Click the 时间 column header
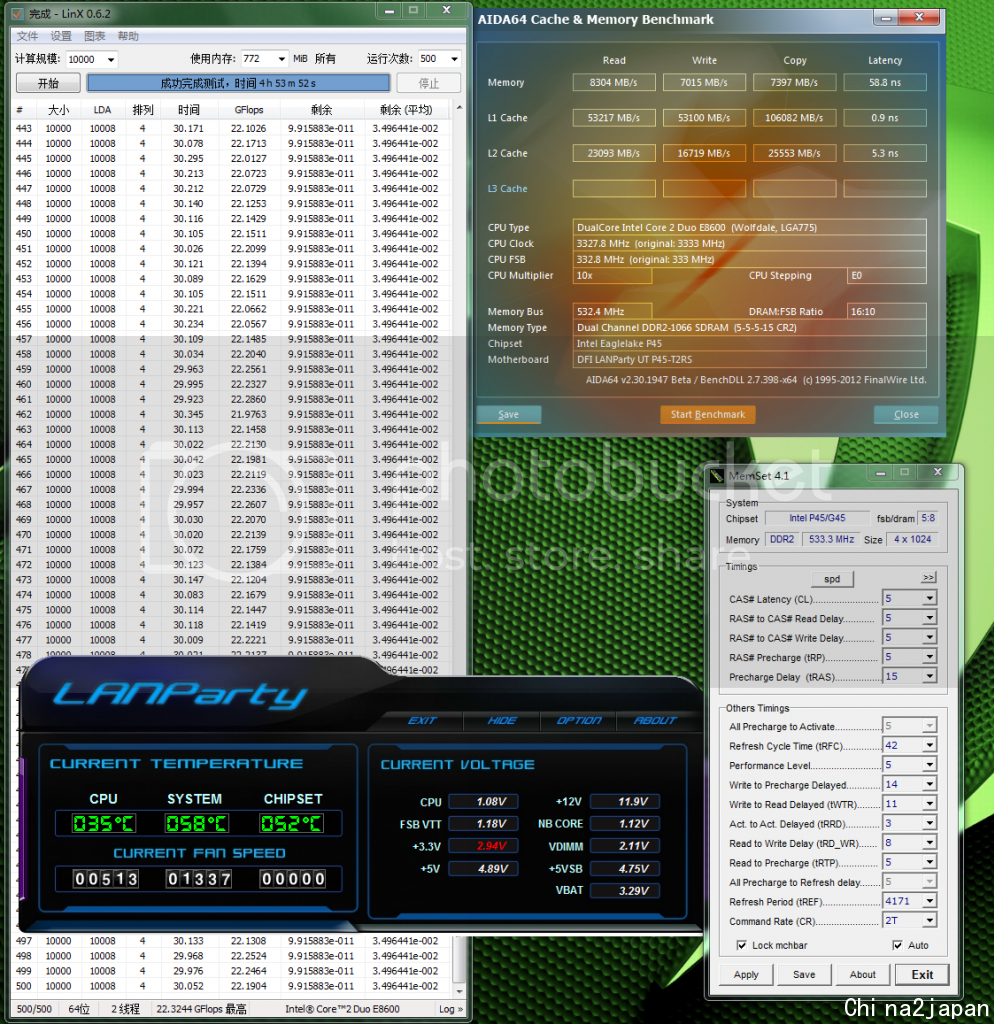 188,110
